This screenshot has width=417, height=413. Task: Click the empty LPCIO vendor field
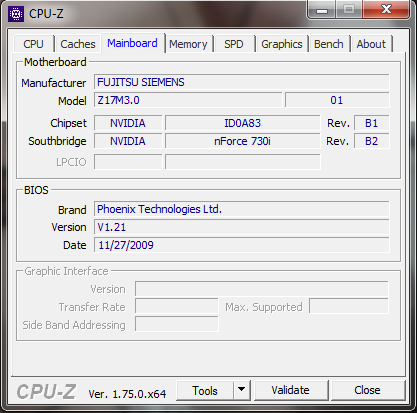pos(128,162)
